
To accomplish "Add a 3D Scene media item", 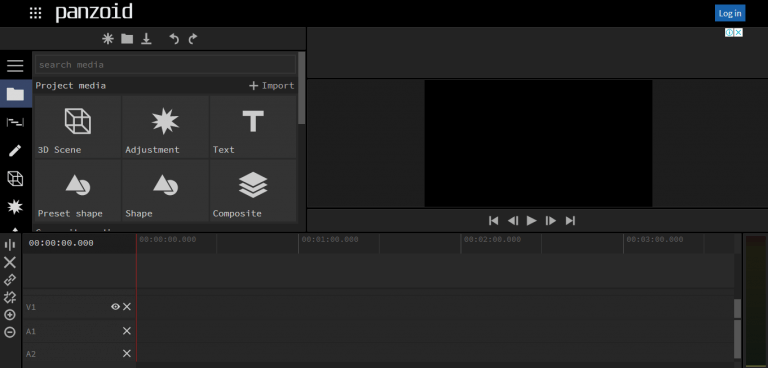I will tap(78, 126).
